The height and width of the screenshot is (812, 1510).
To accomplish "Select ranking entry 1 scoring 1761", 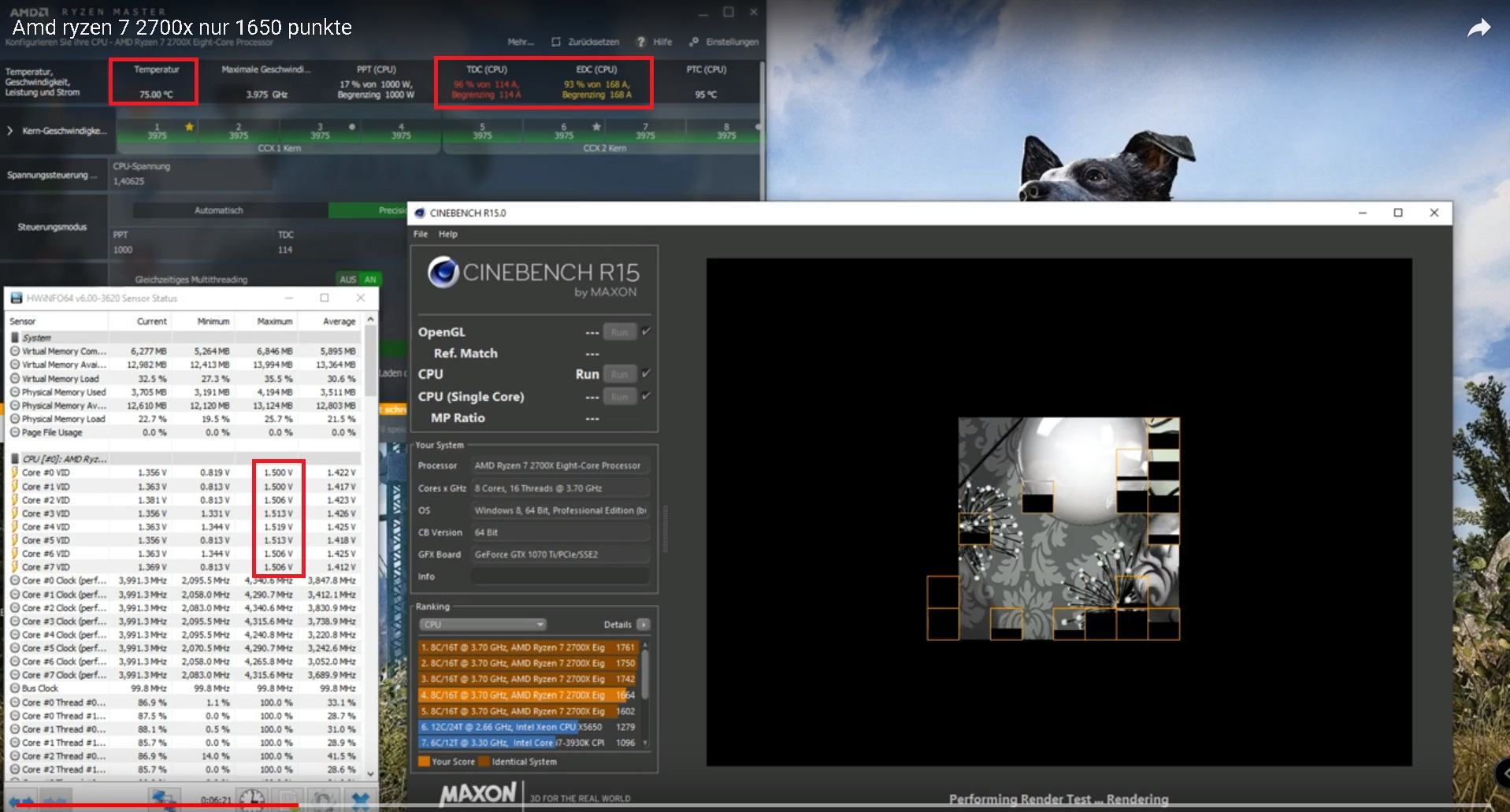I will (528, 647).
